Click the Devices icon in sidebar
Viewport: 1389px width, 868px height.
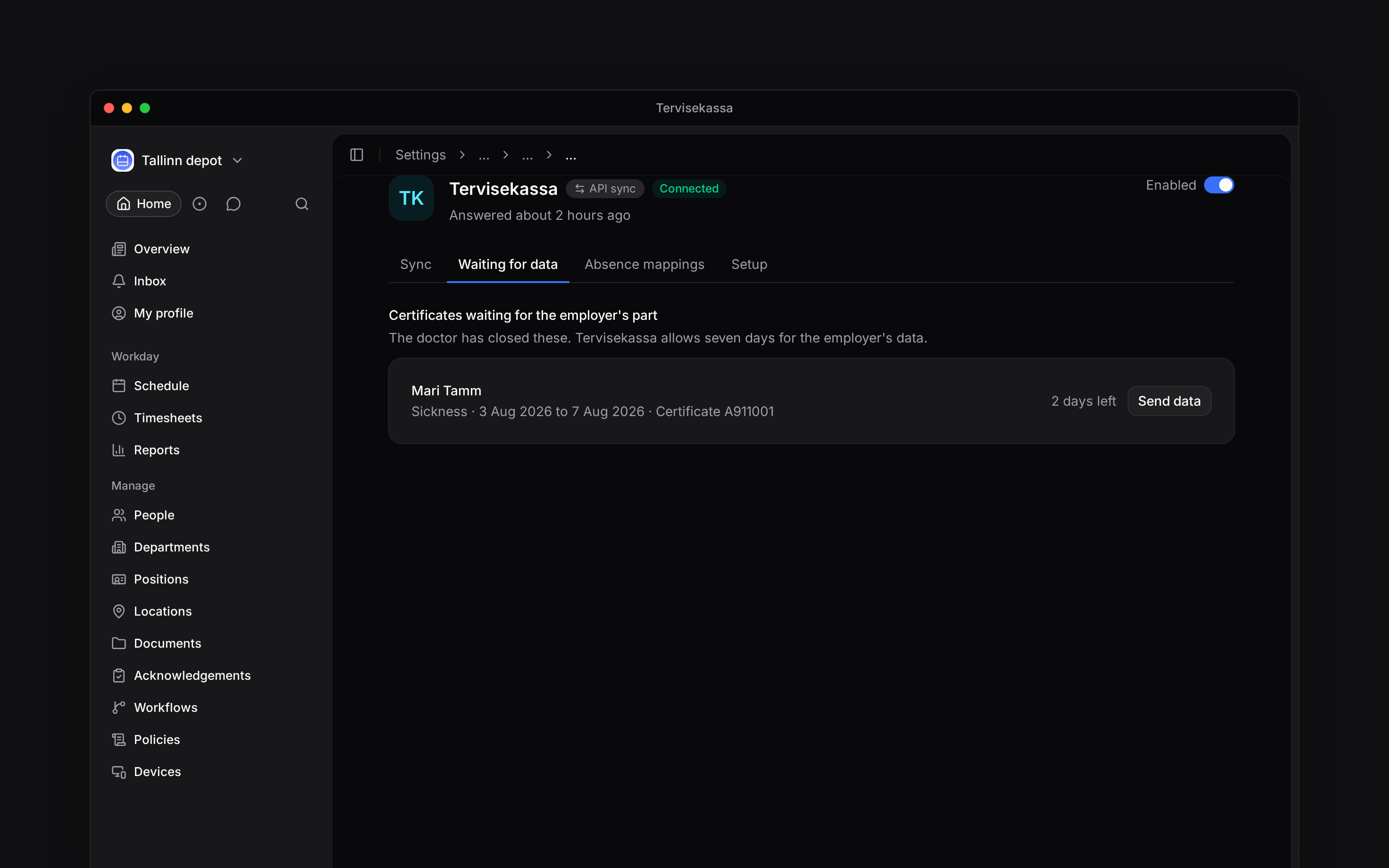pyautogui.click(x=119, y=772)
